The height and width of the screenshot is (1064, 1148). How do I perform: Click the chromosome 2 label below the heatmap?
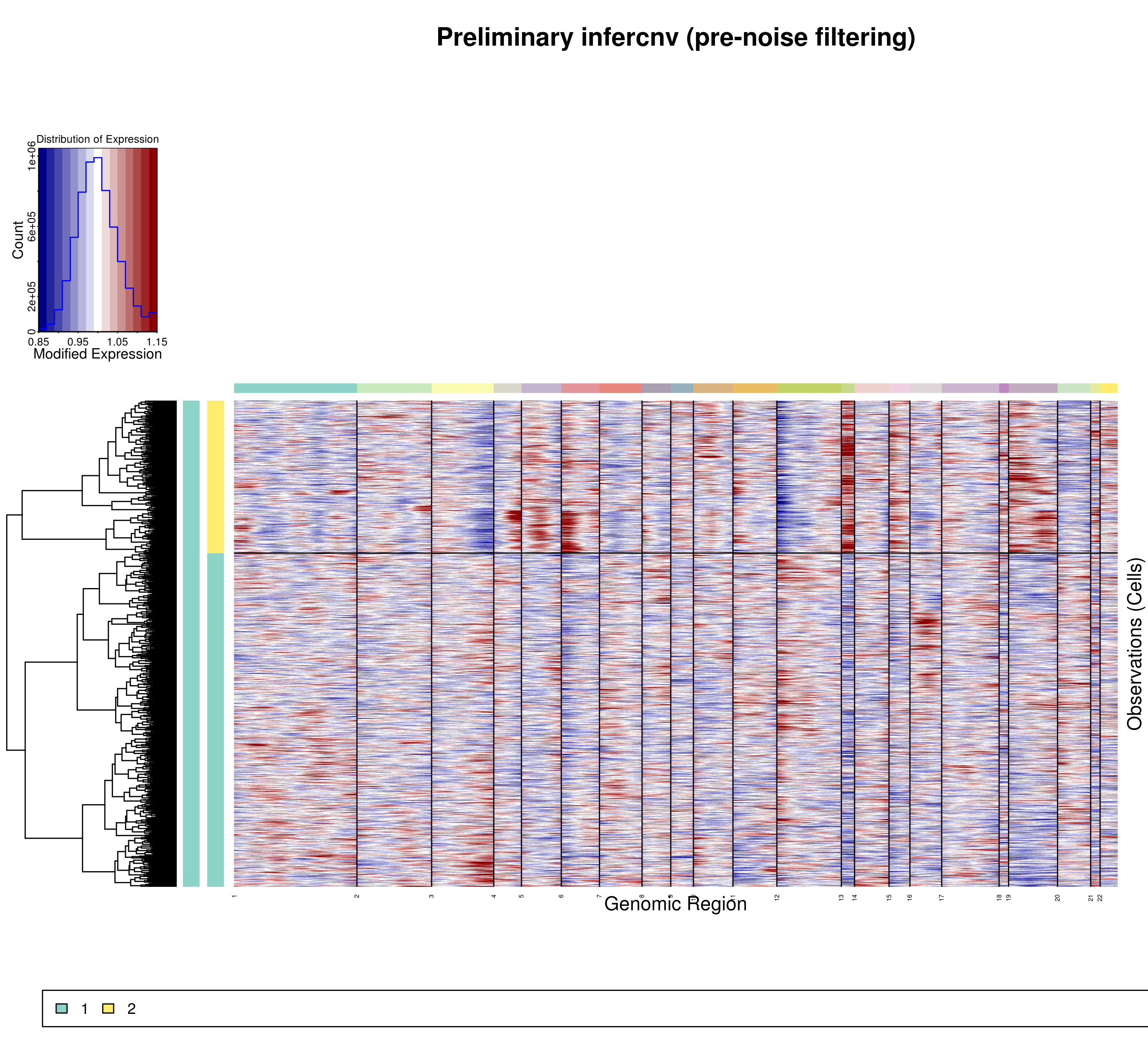tap(357, 896)
